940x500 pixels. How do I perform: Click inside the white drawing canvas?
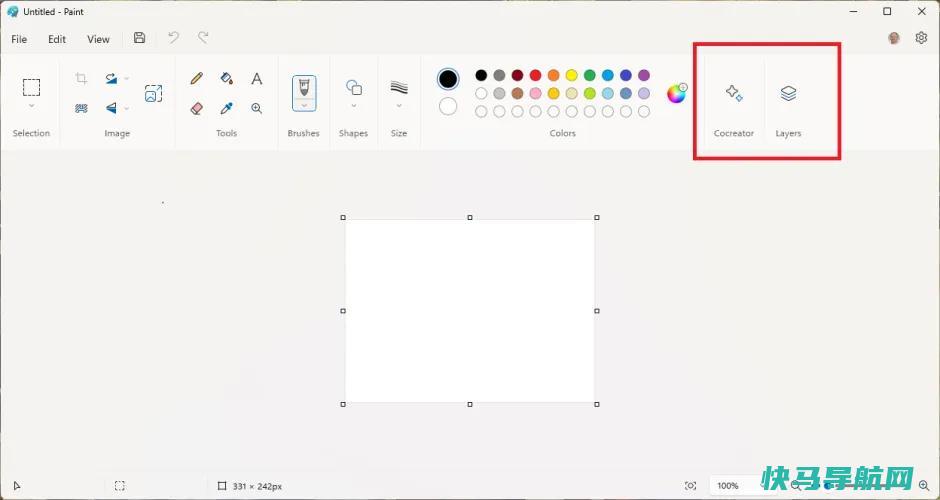pos(470,311)
